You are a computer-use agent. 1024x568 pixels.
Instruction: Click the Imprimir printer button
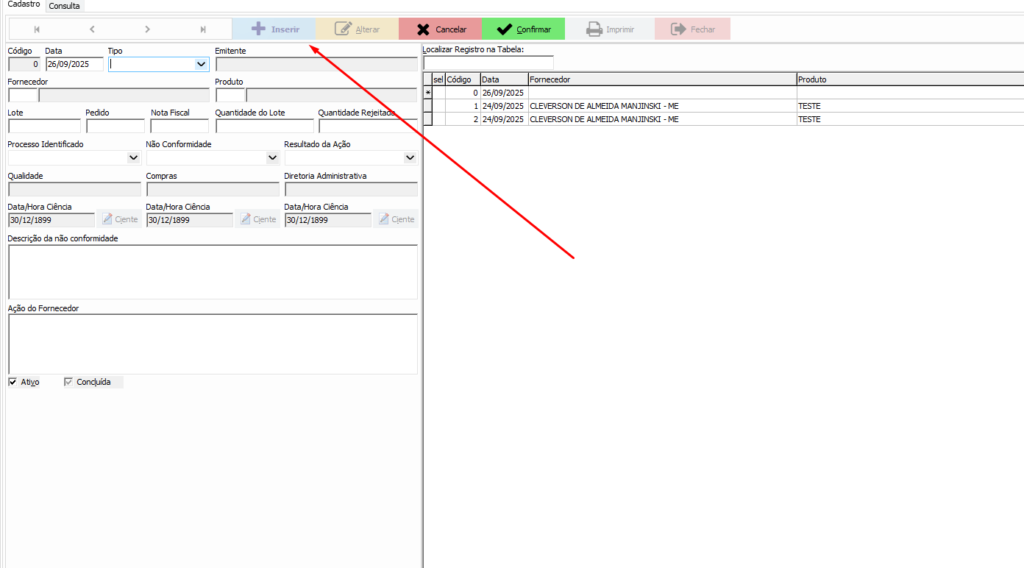click(x=610, y=30)
